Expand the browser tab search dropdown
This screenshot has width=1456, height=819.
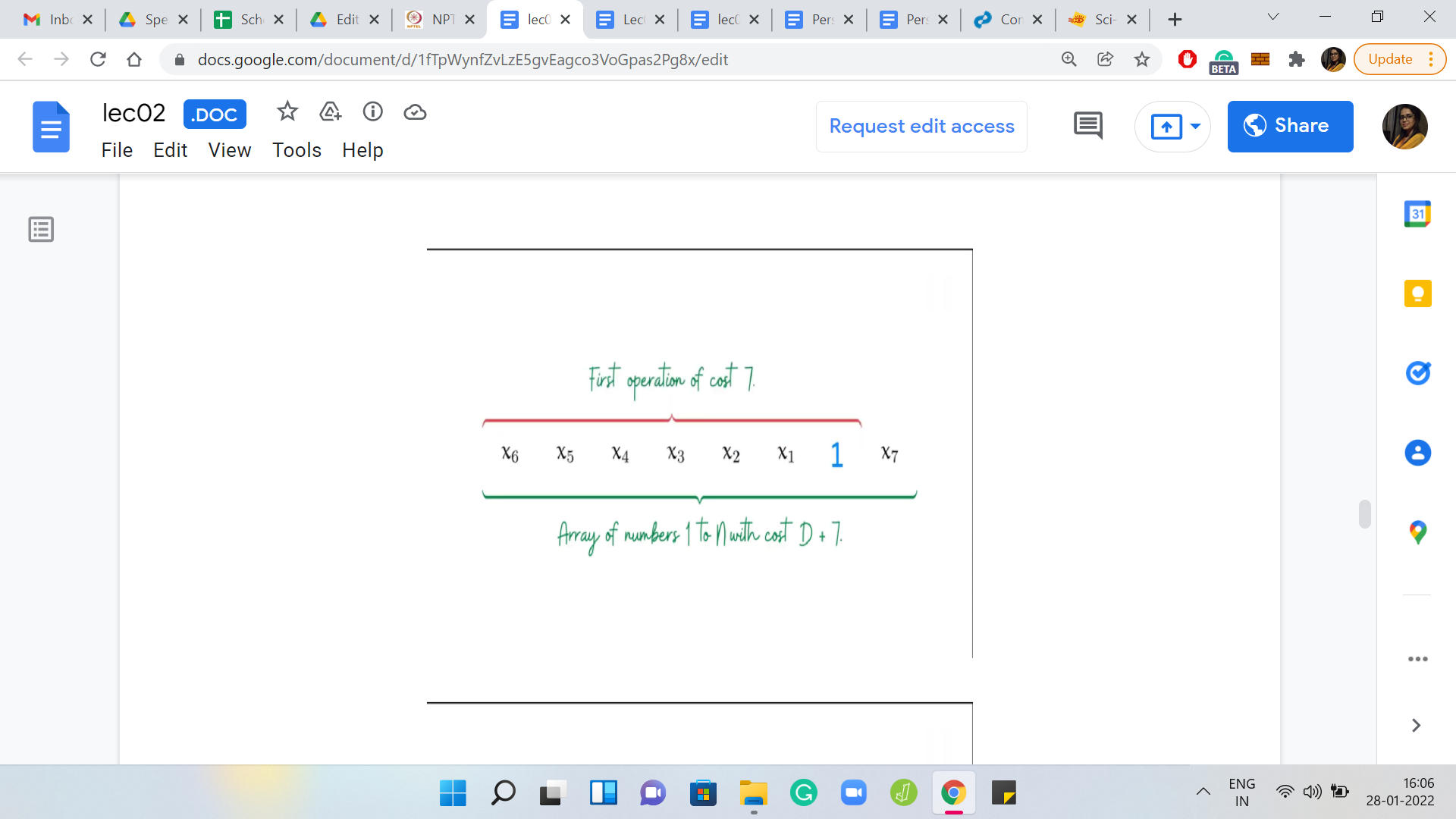pyautogui.click(x=1273, y=17)
